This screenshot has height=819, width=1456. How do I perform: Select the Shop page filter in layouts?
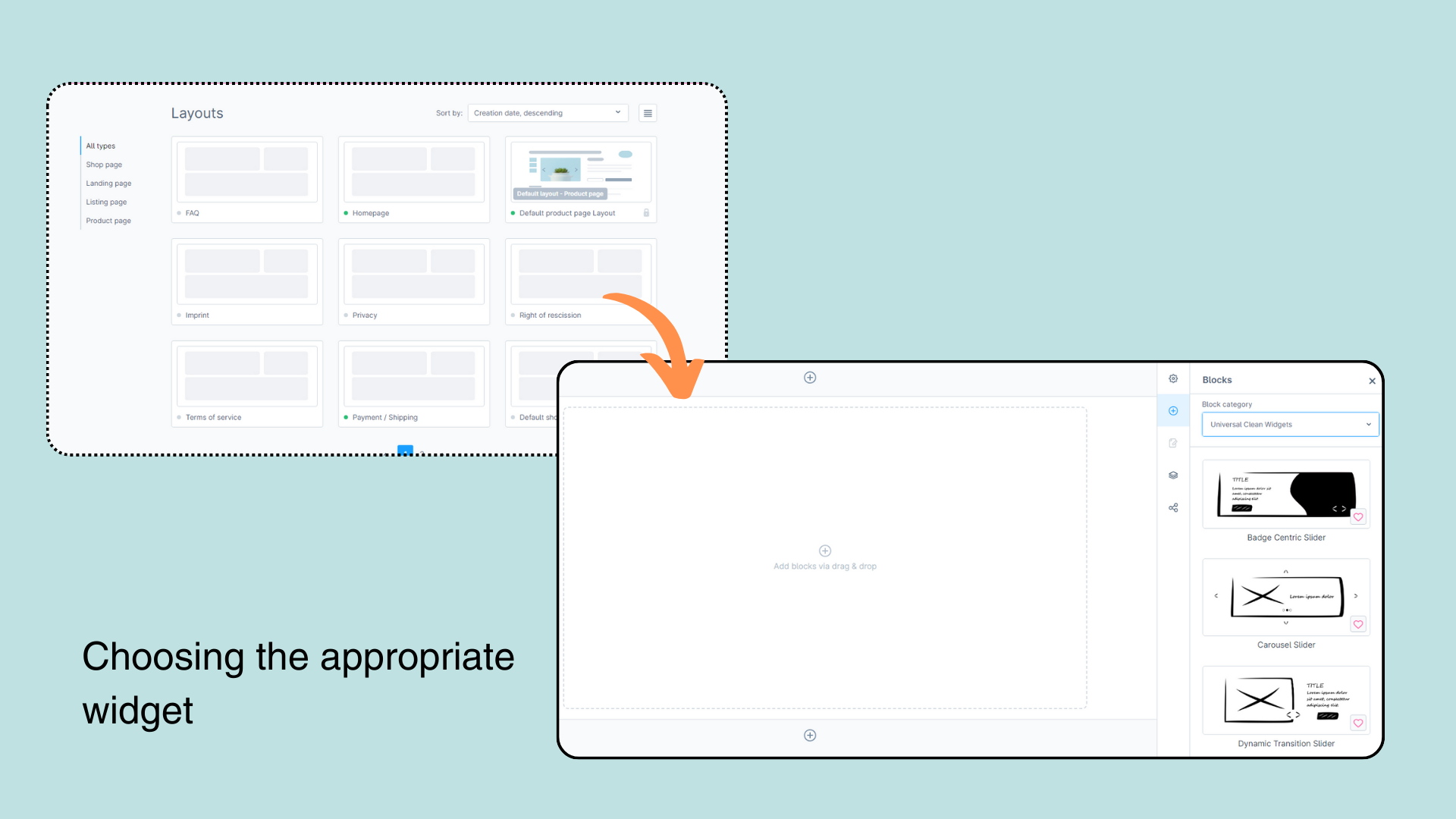pos(103,164)
